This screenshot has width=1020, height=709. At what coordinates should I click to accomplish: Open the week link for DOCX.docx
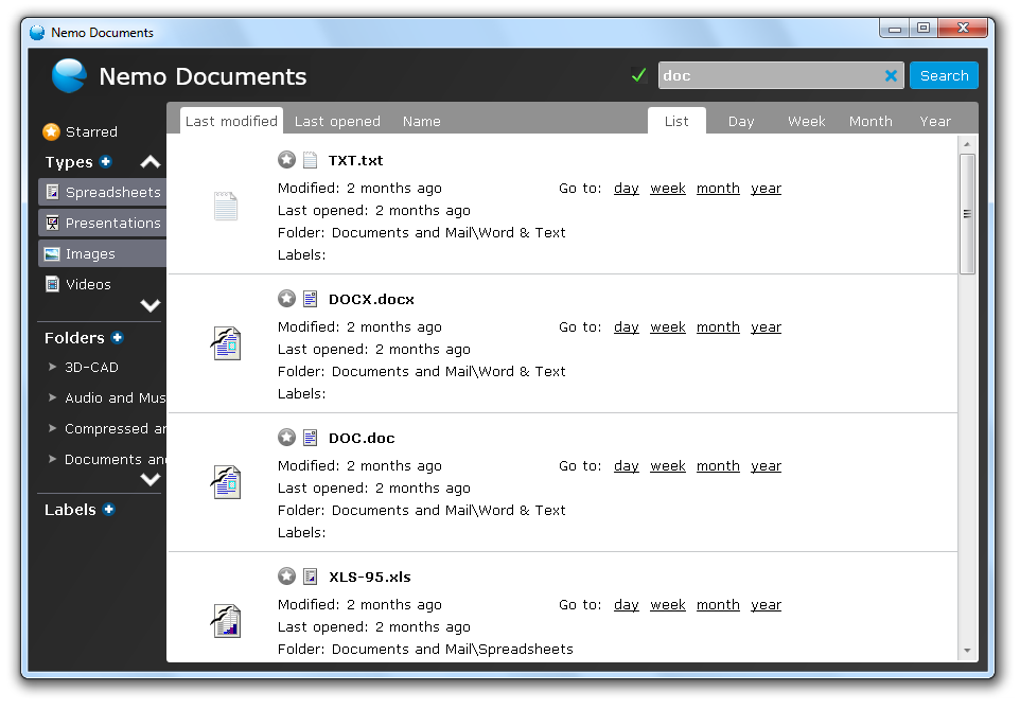(667, 327)
